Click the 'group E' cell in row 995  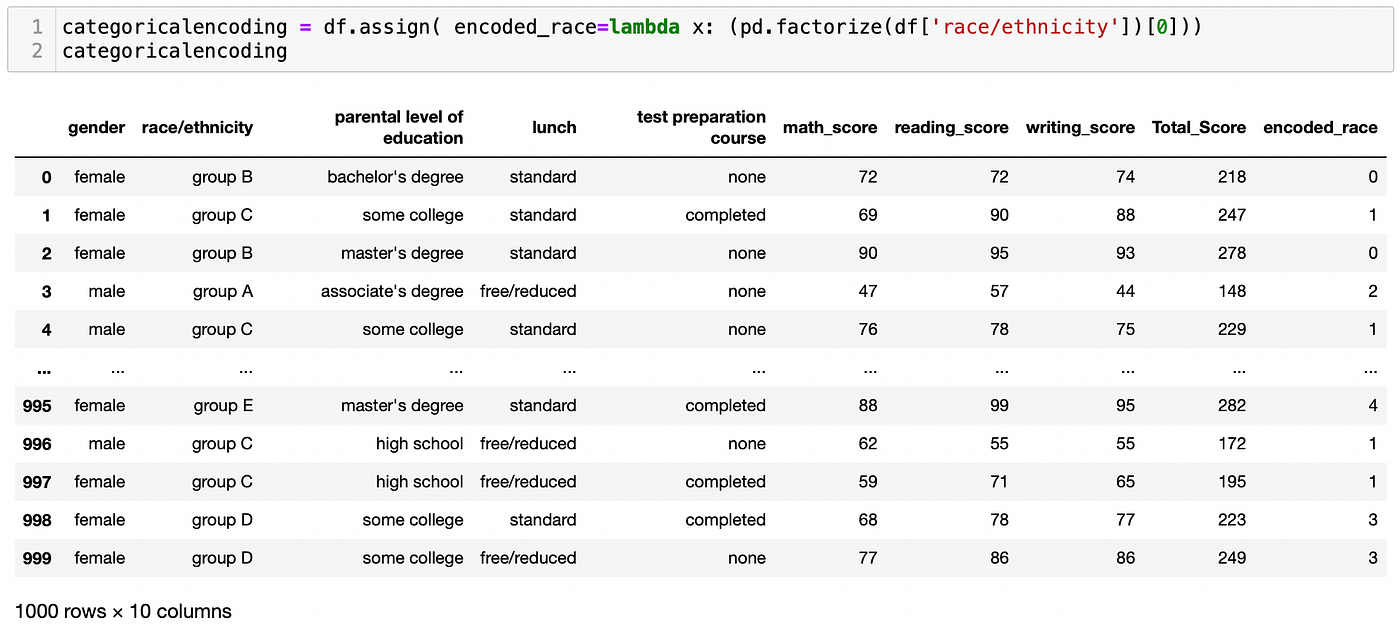[x=223, y=406]
